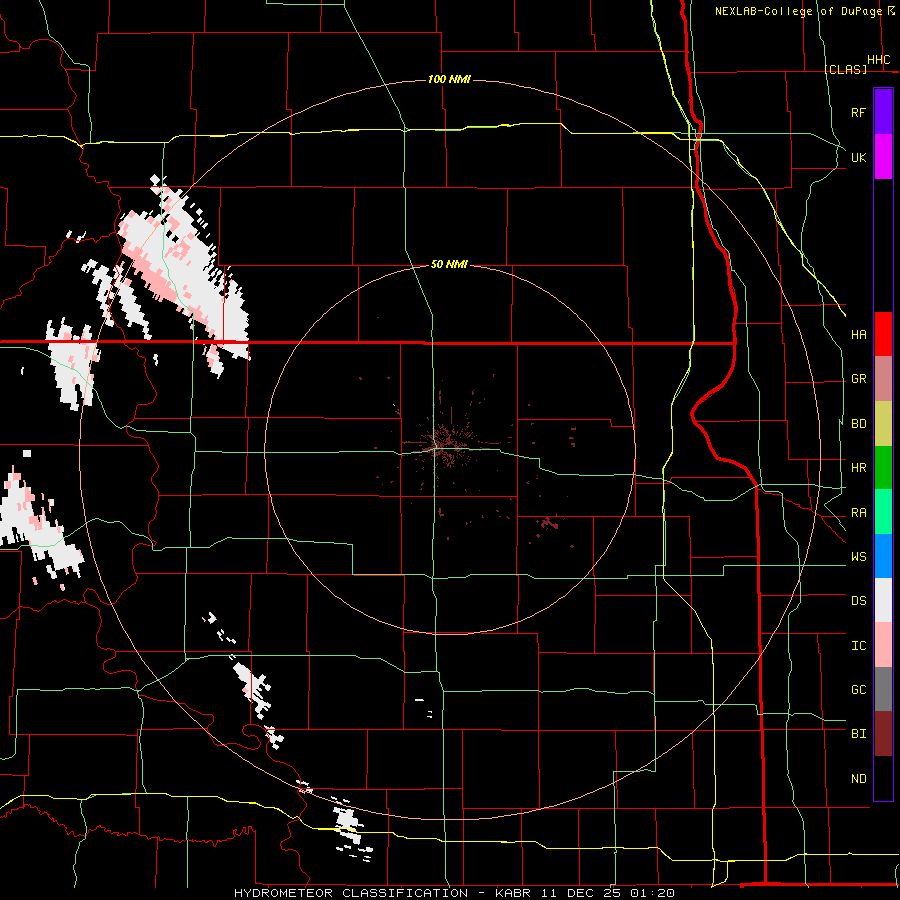Click the RF legend label
The image size is (900, 900).
point(858,112)
